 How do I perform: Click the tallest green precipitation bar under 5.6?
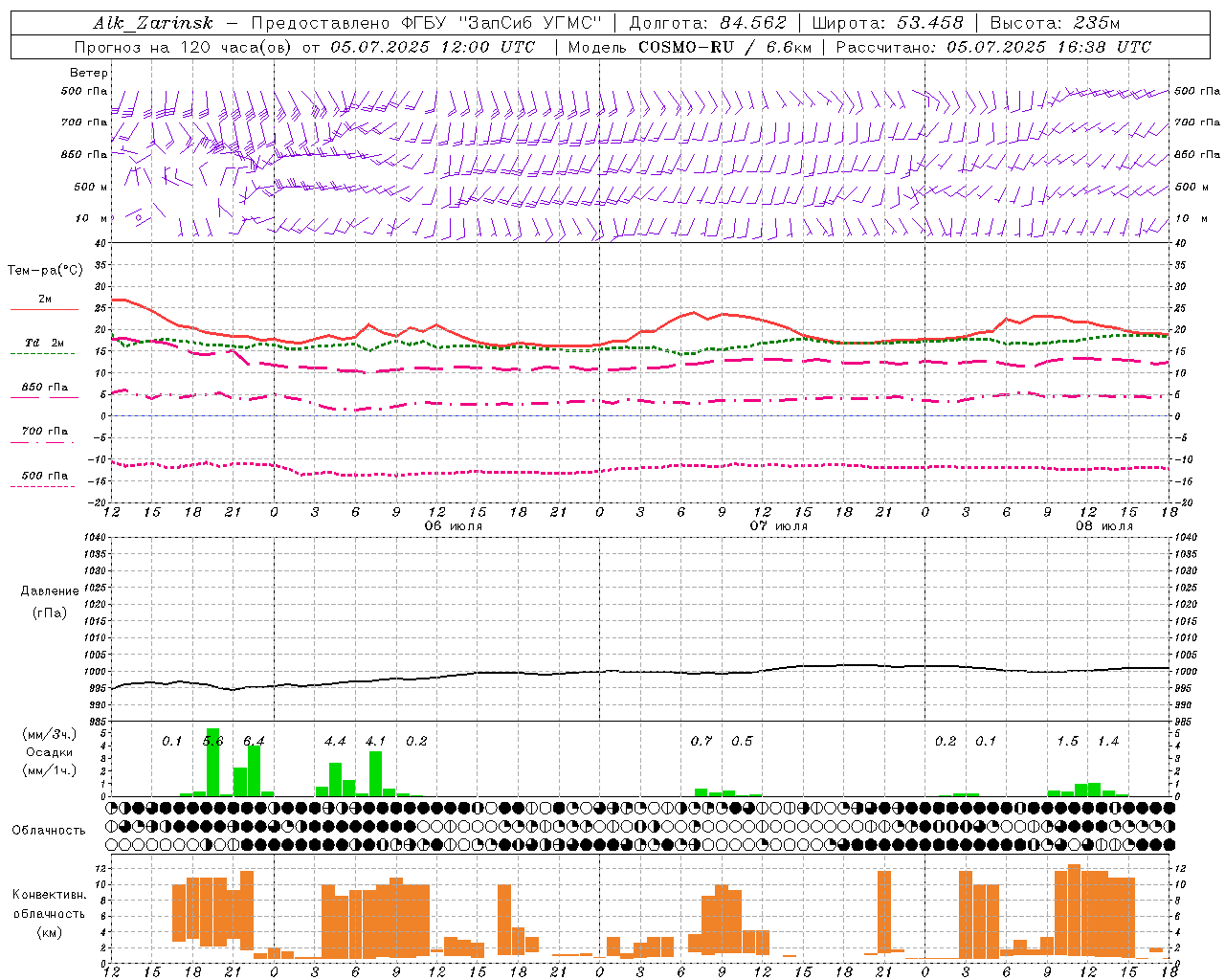(x=212, y=763)
